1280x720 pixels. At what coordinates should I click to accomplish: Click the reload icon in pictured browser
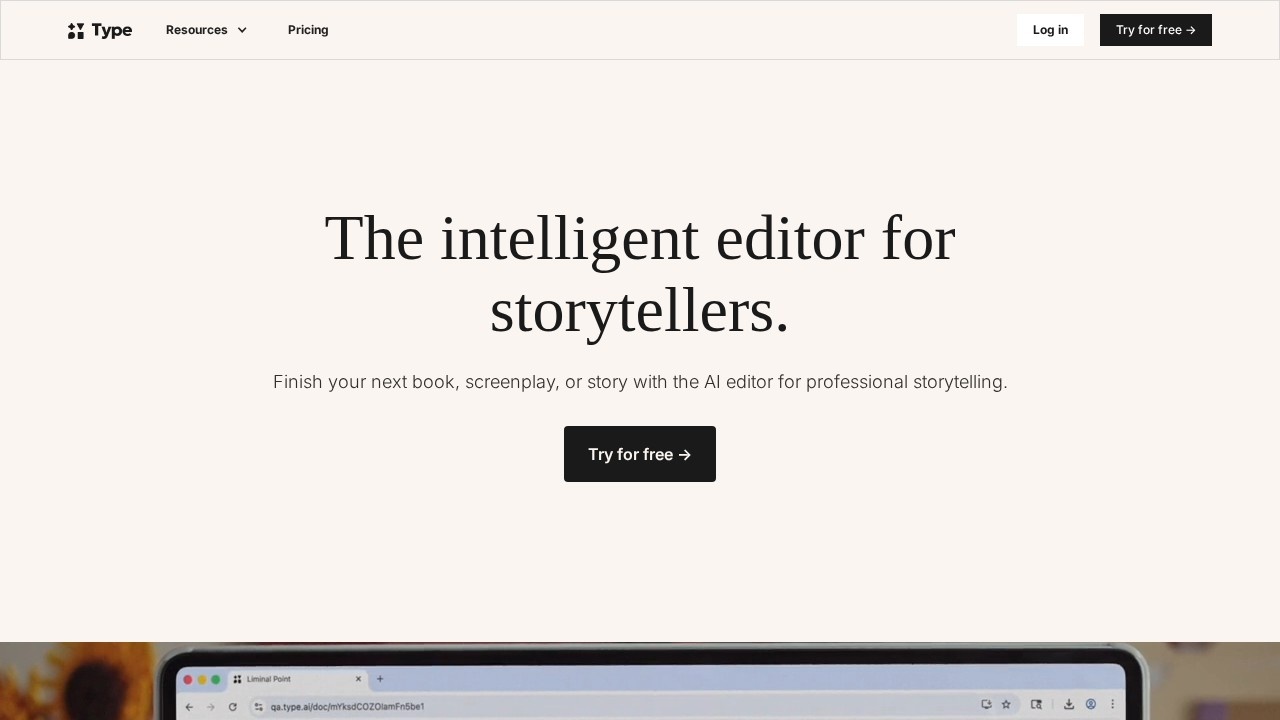[232, 706]
